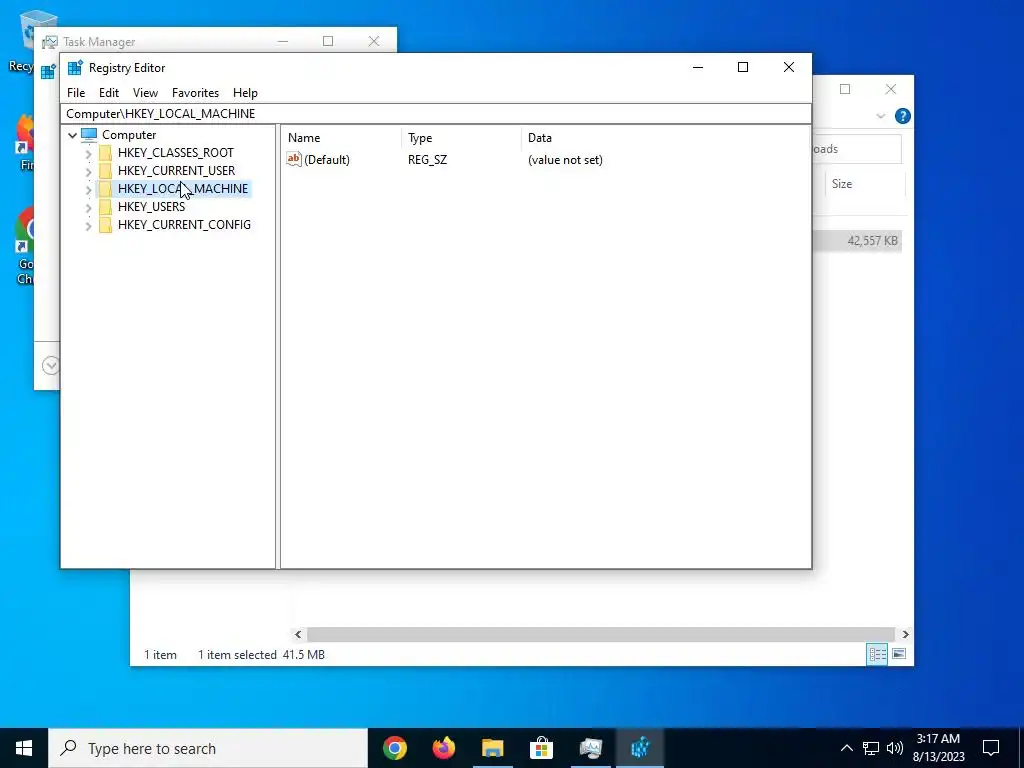
Task: Click the (Default) value name
Action: coord(327,160)
